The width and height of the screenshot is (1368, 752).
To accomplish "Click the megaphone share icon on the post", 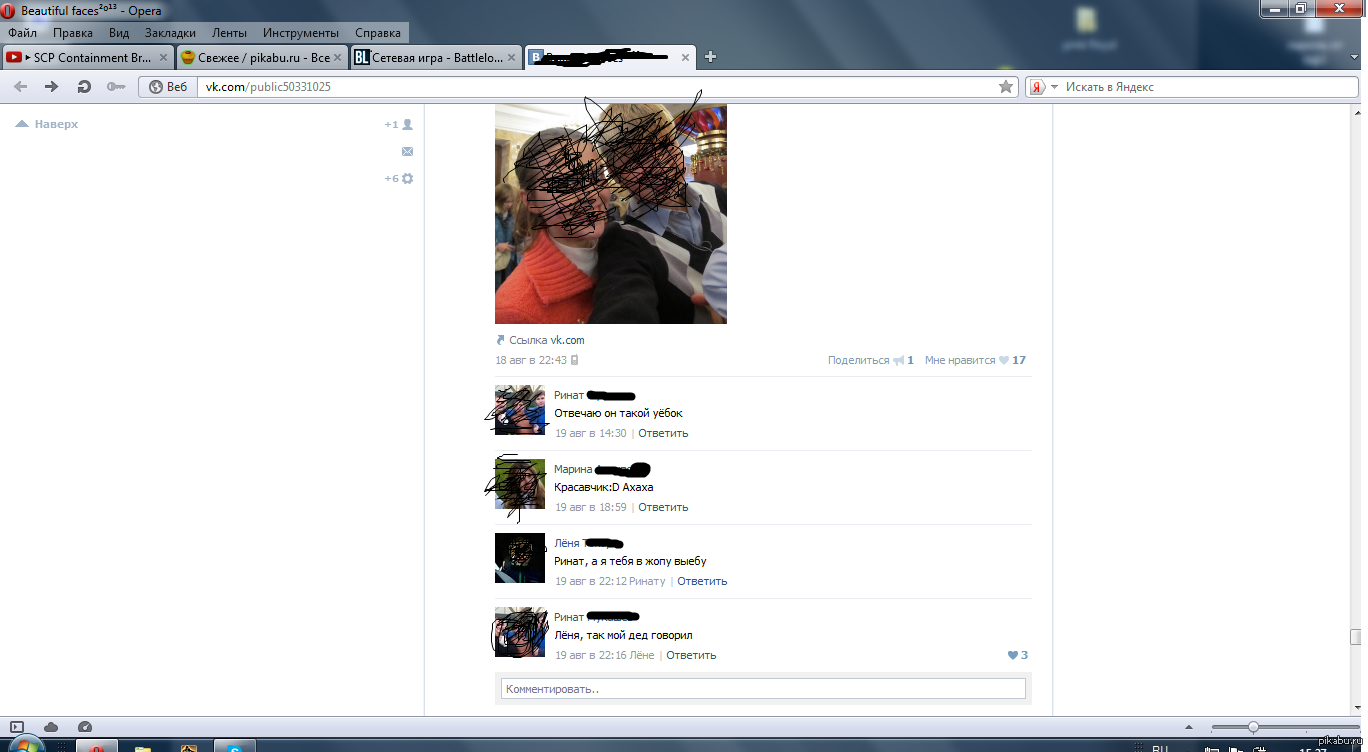I will point(898,360).
